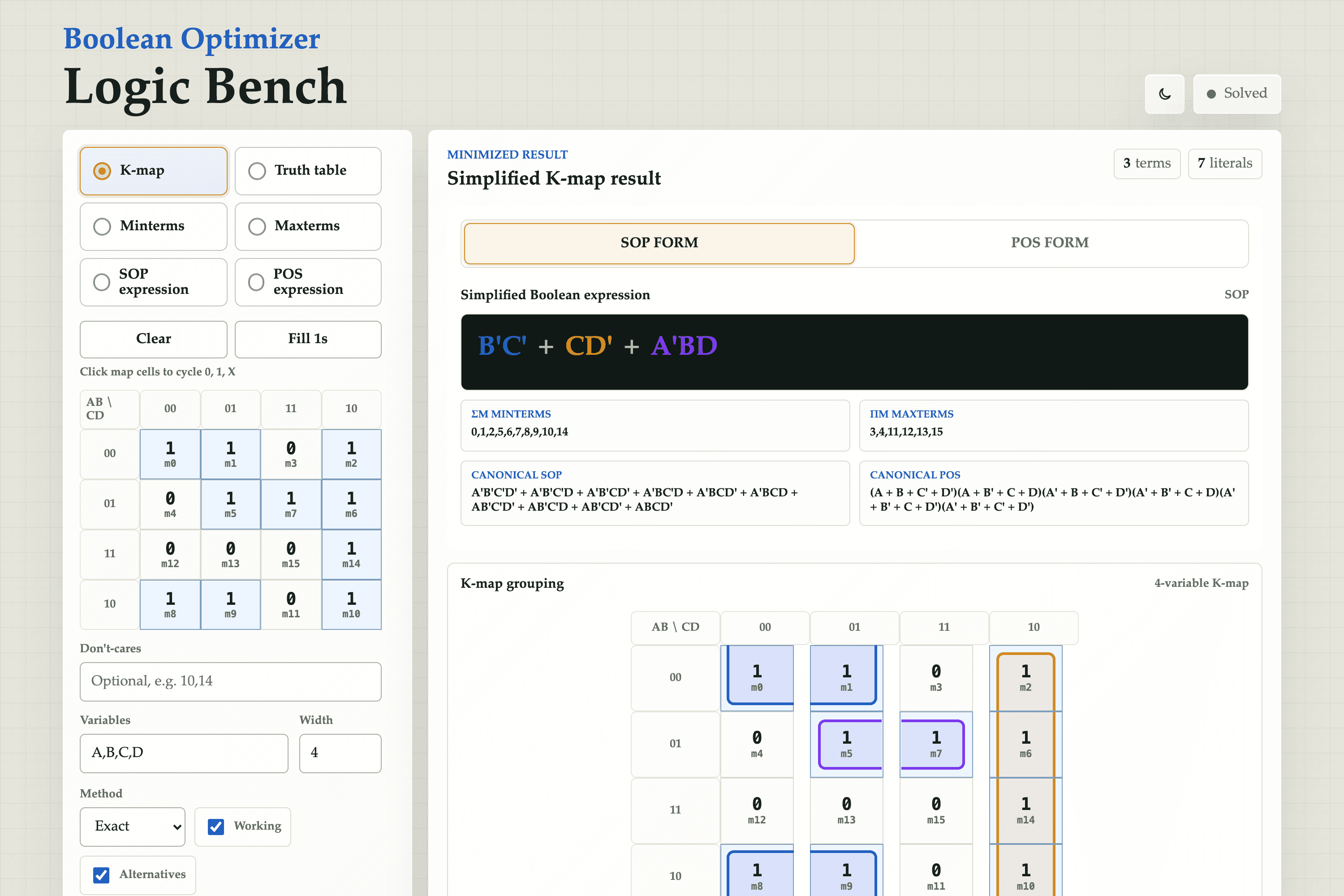Click the 7 literals badge

(1224, 164)
